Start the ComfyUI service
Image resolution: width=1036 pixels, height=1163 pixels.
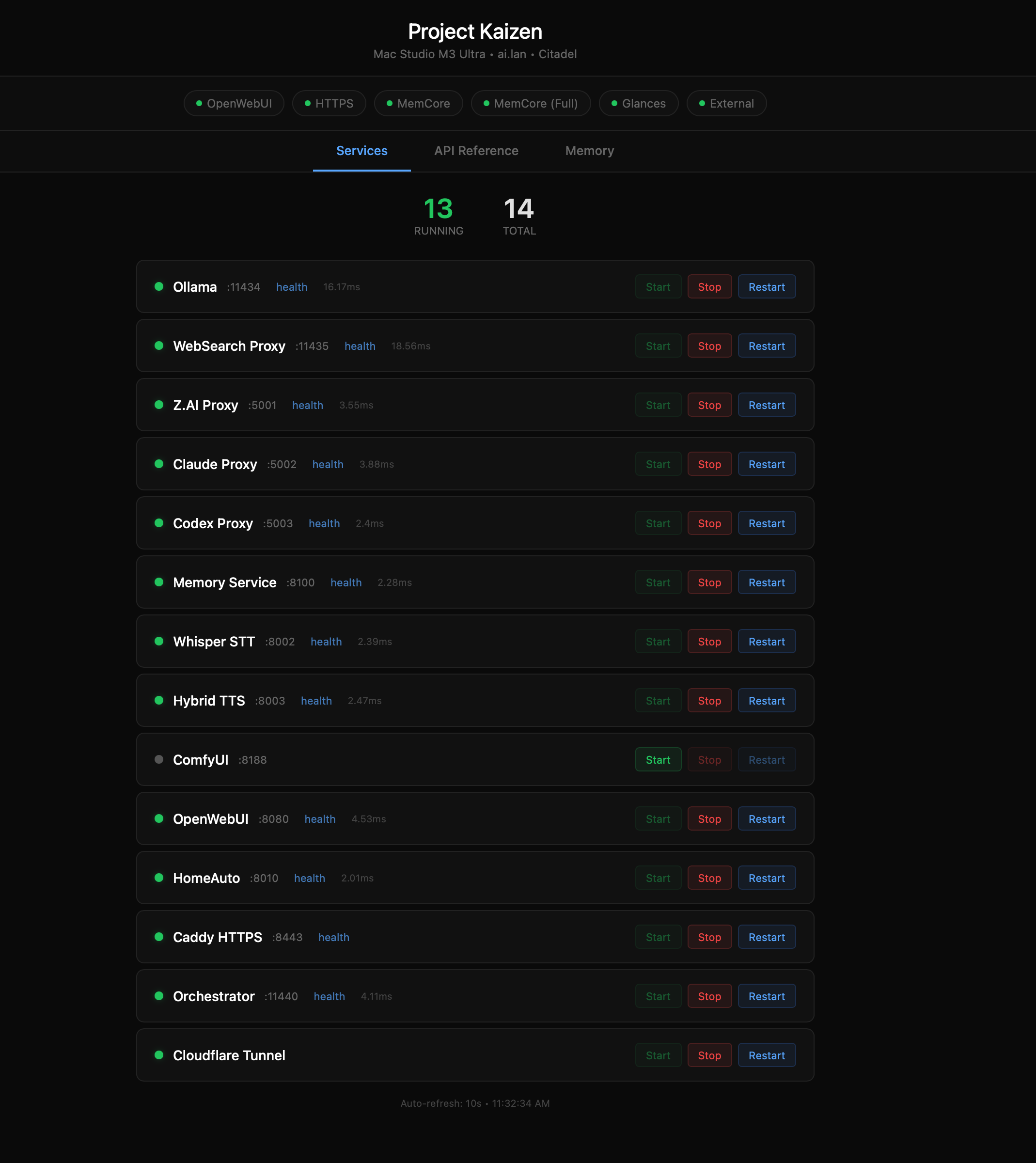(x=658, y=759)
